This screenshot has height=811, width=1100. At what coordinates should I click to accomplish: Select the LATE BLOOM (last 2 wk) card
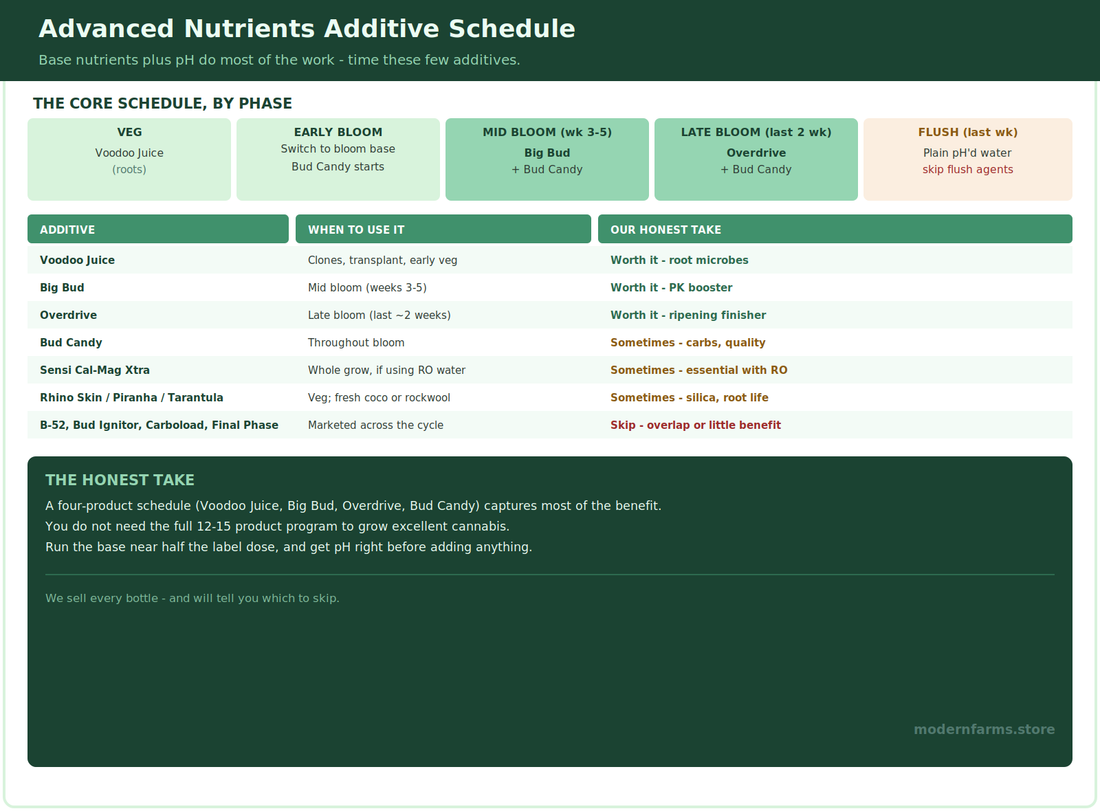pos(756,159)
